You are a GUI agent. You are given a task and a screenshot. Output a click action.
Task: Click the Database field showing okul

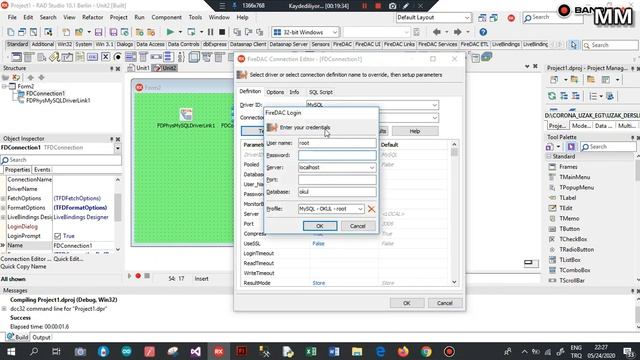point(337,192)
